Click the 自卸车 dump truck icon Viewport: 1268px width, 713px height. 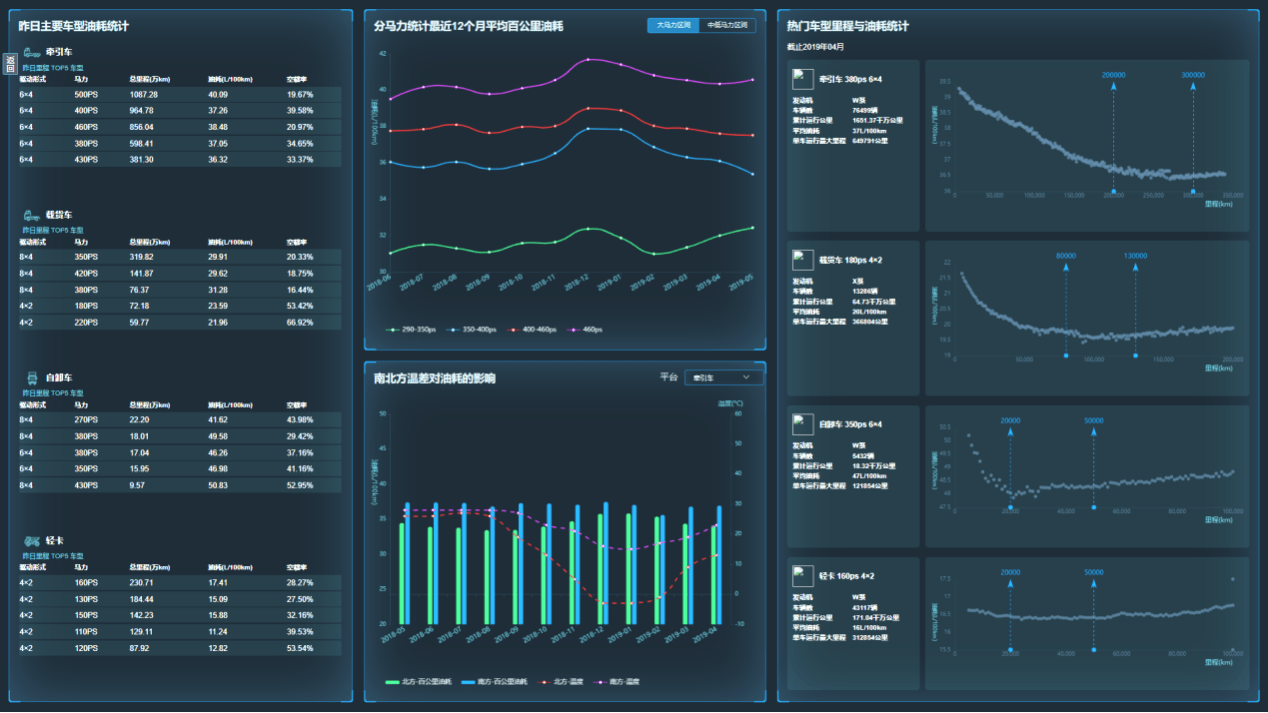(x=31, y=378)
